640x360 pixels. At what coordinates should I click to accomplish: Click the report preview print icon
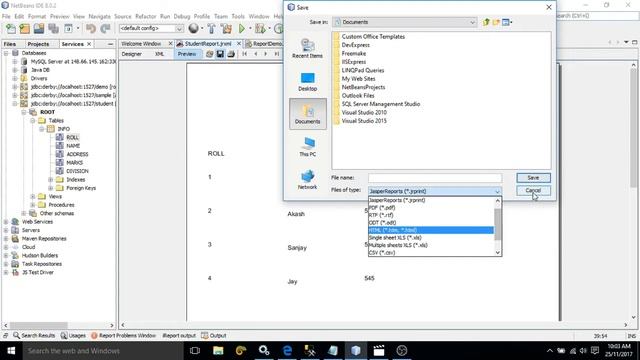(231, 54)
